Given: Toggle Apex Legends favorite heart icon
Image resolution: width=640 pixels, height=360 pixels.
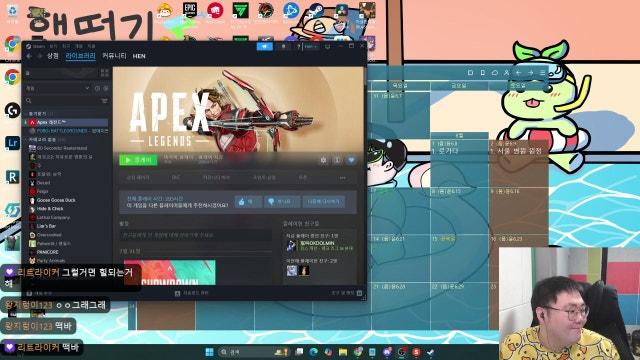Looking at the screenshot, I should (351, 160).
